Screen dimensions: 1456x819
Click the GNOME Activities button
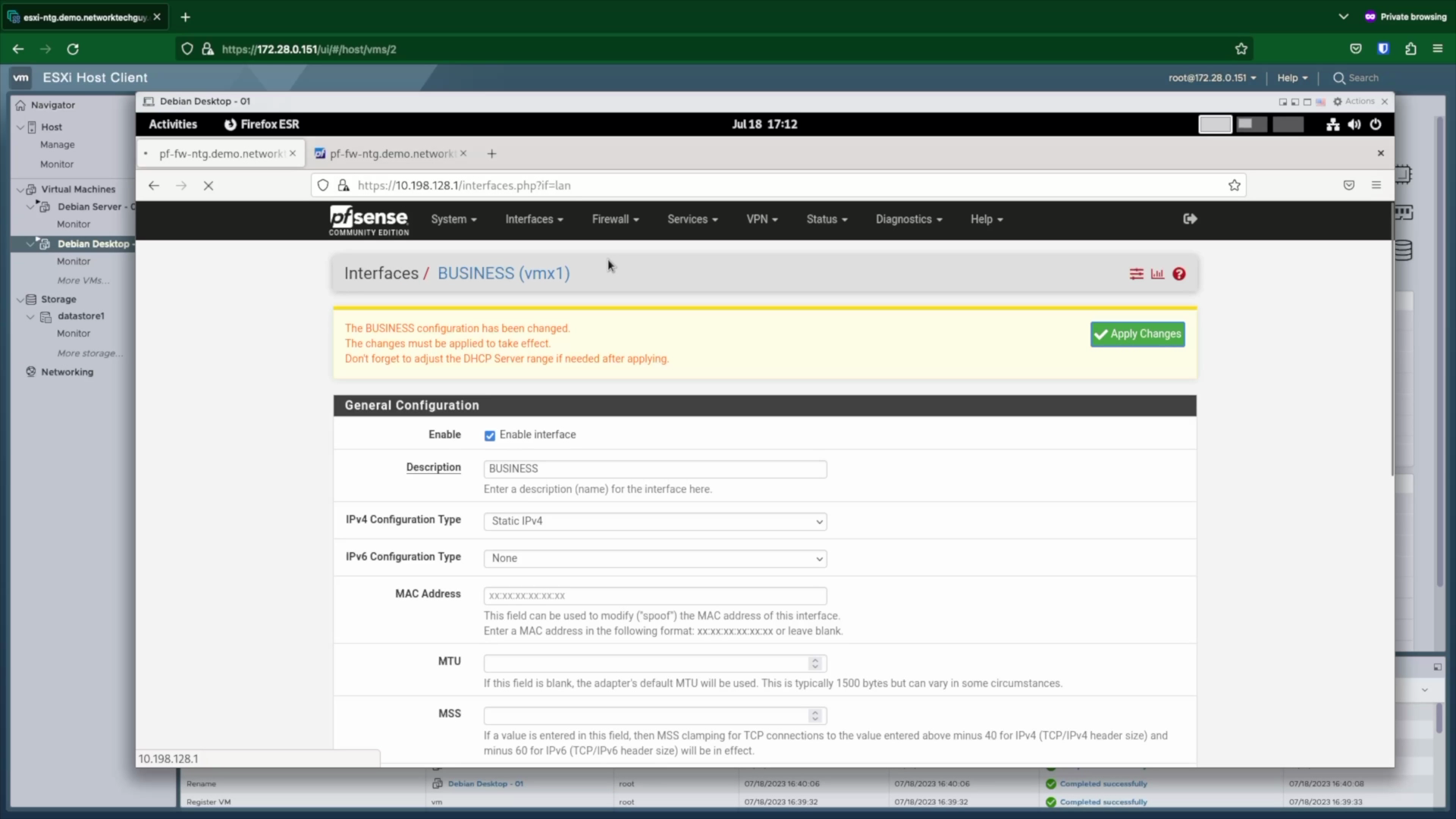click(173, 124)
